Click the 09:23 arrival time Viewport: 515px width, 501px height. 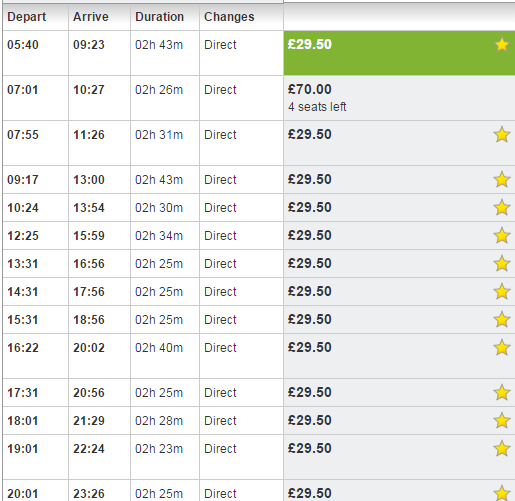(89, 45)
